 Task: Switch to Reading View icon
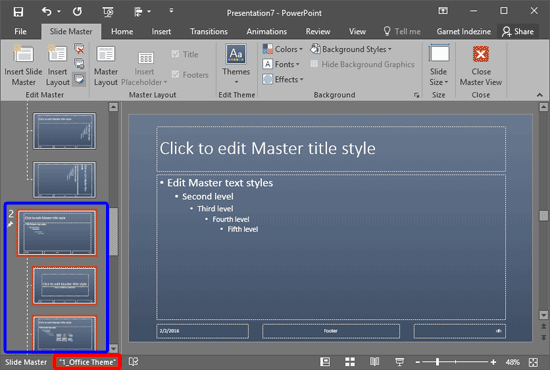coord(374,362)
